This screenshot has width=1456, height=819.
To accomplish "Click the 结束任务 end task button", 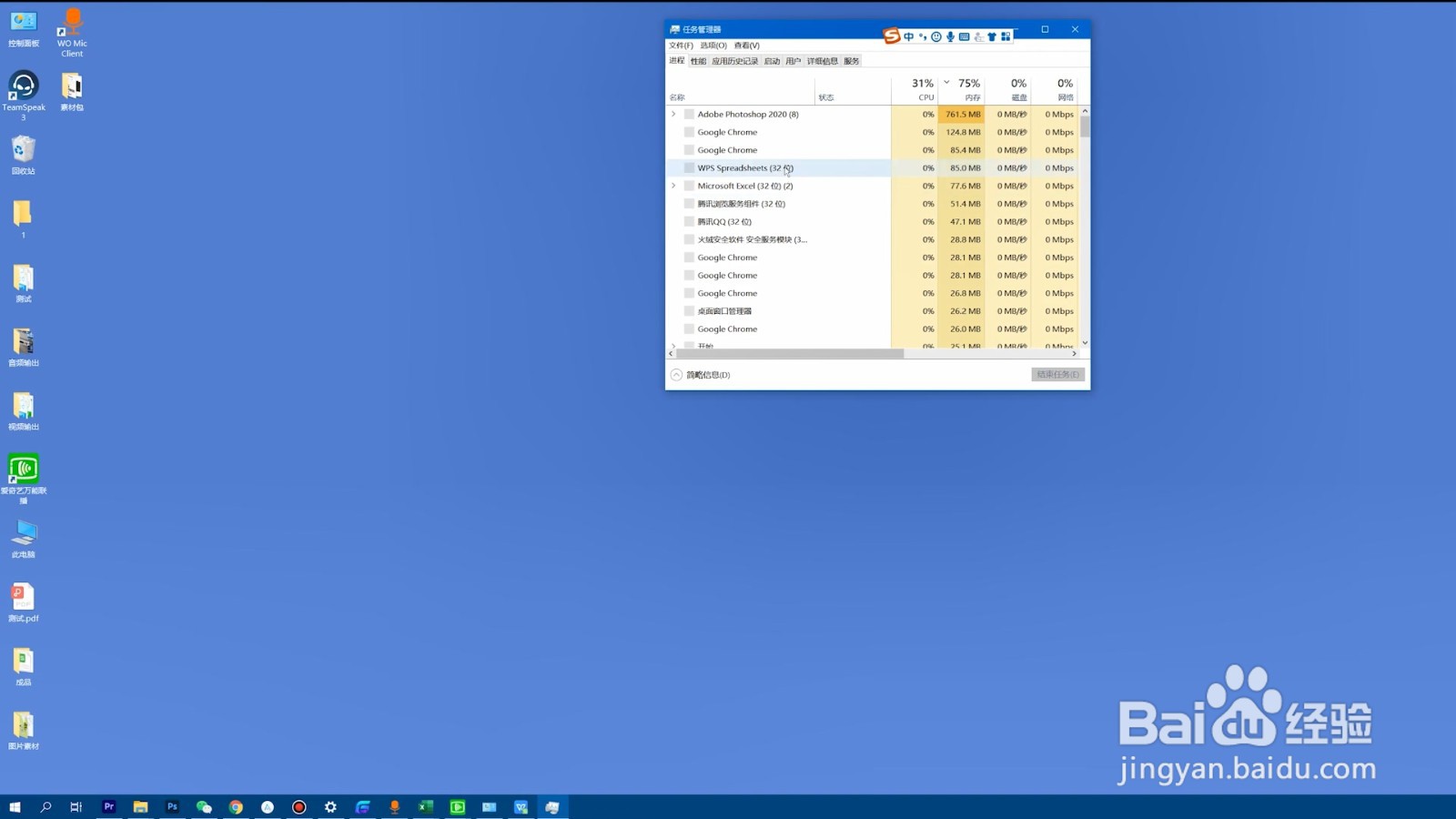I will tap(1057, 375).
